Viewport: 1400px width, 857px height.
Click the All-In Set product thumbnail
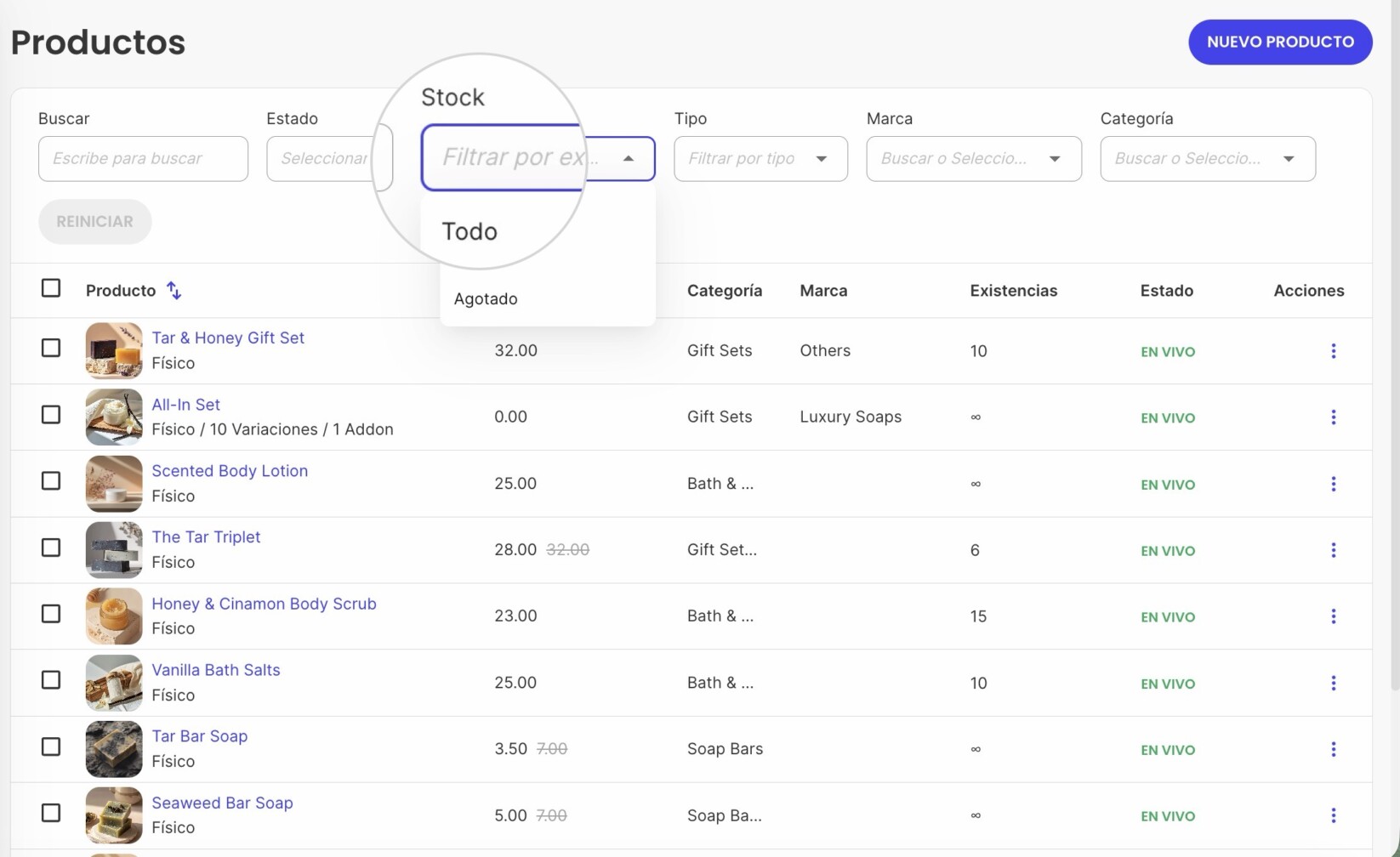click(x=114, y=417)
